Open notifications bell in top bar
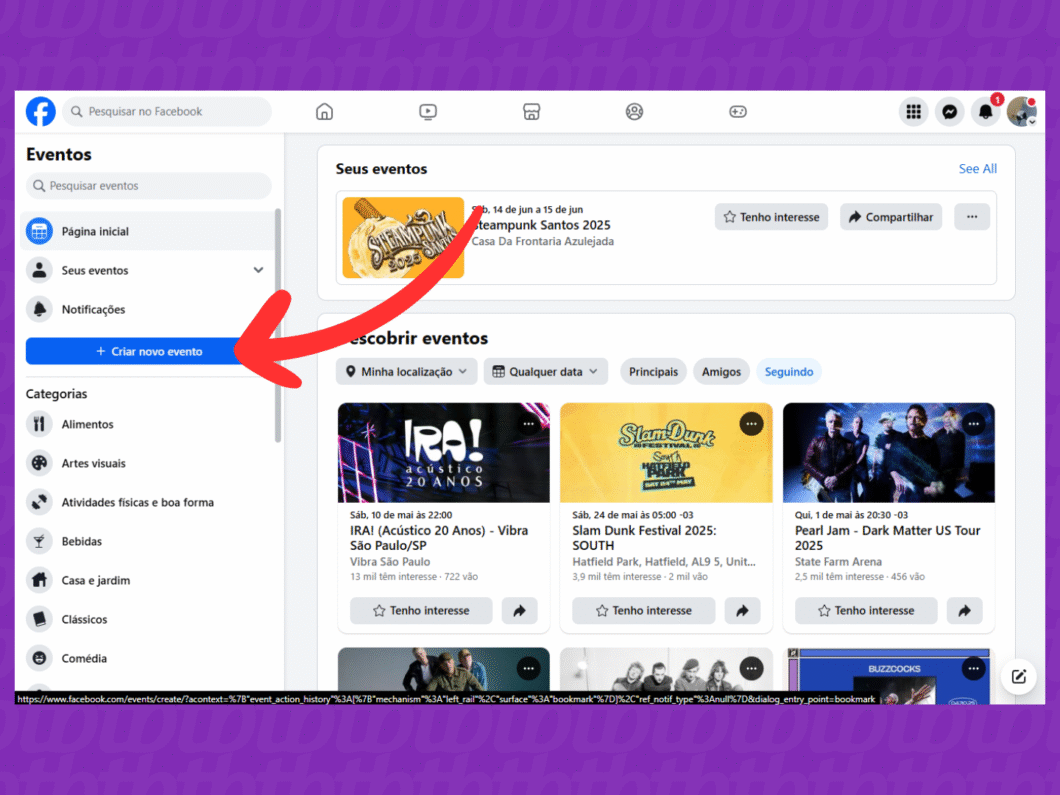The height and width of the screenshot is (795, 1060). click(986, 112)
